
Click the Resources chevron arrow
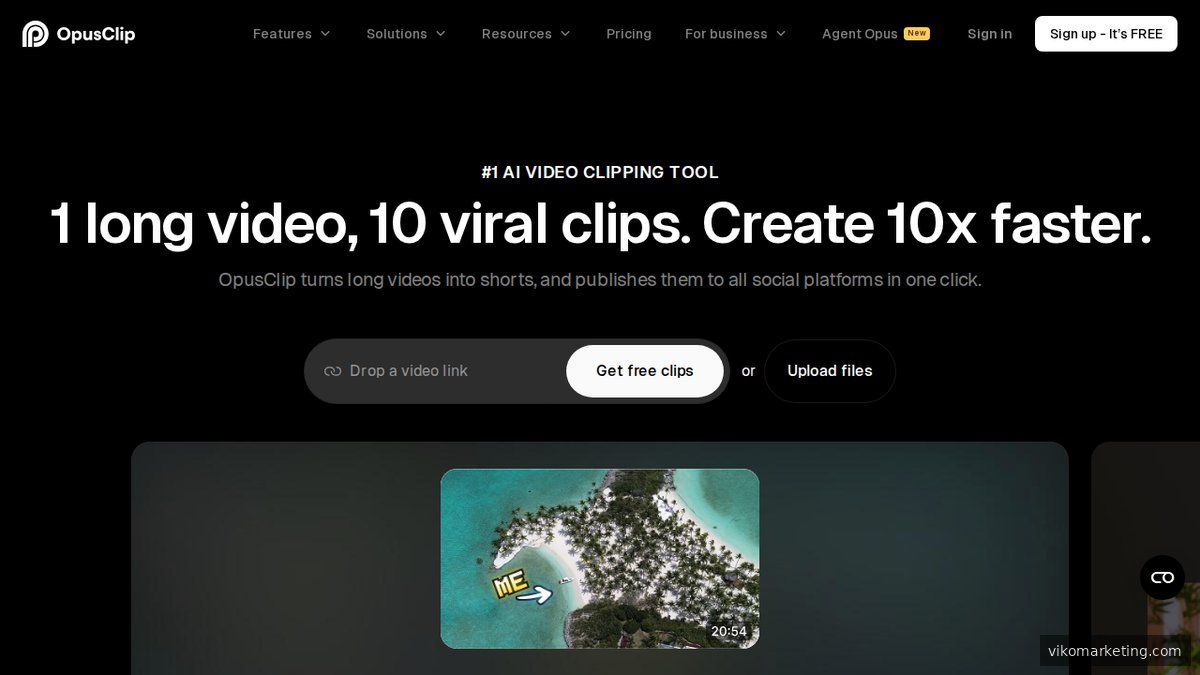point(566,33)
